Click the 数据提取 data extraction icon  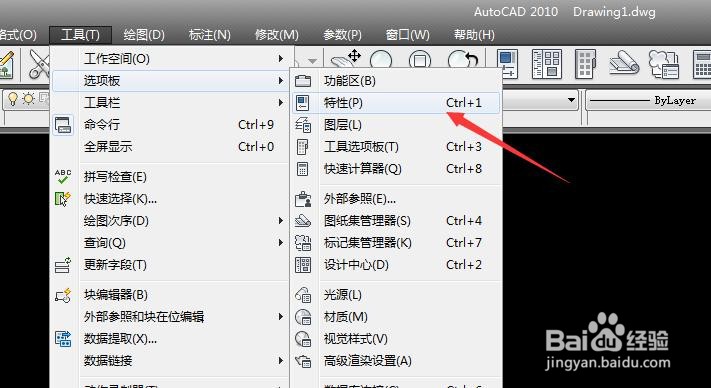click(63, 339)
